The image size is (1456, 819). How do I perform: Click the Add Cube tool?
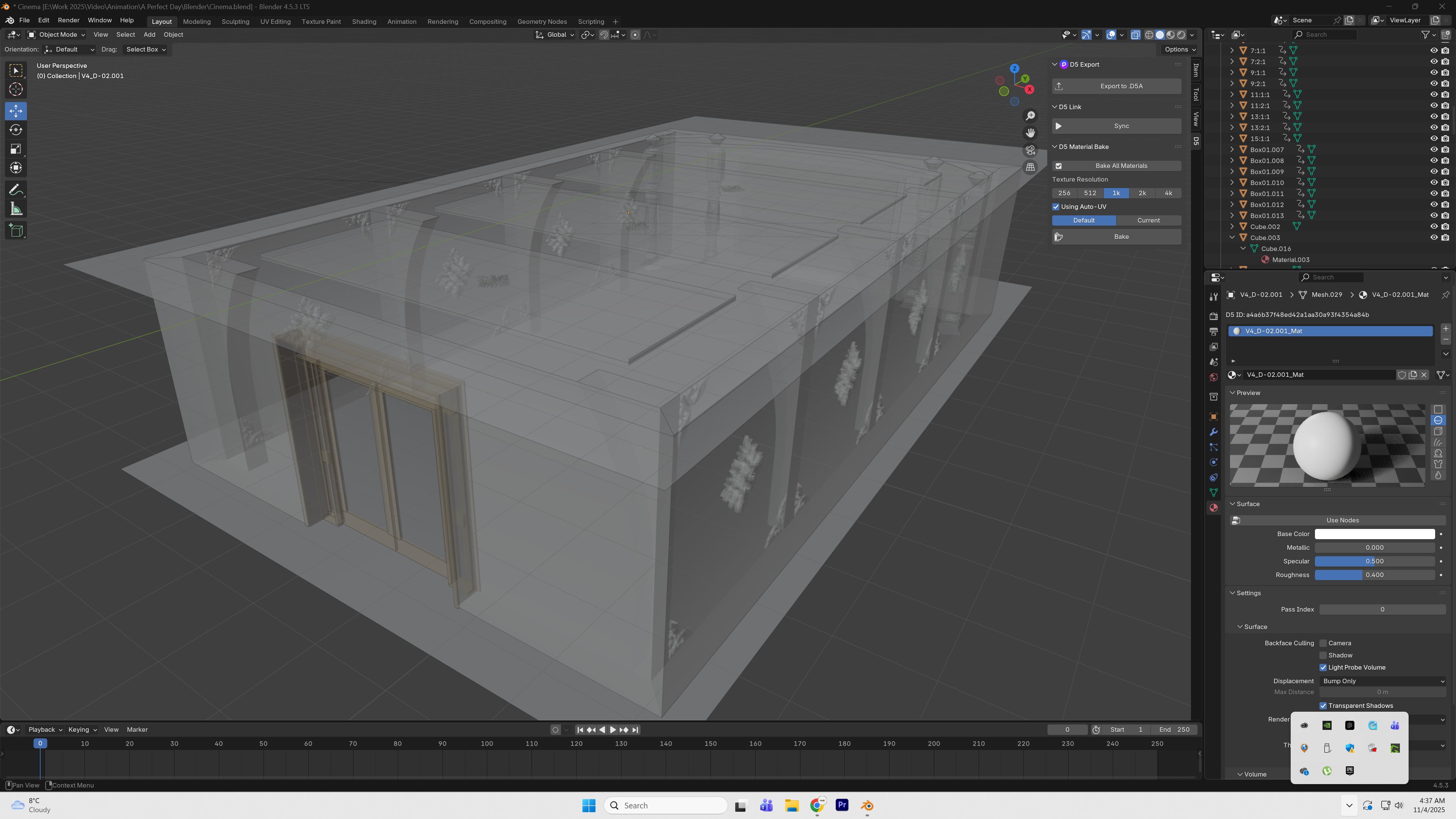16,230
